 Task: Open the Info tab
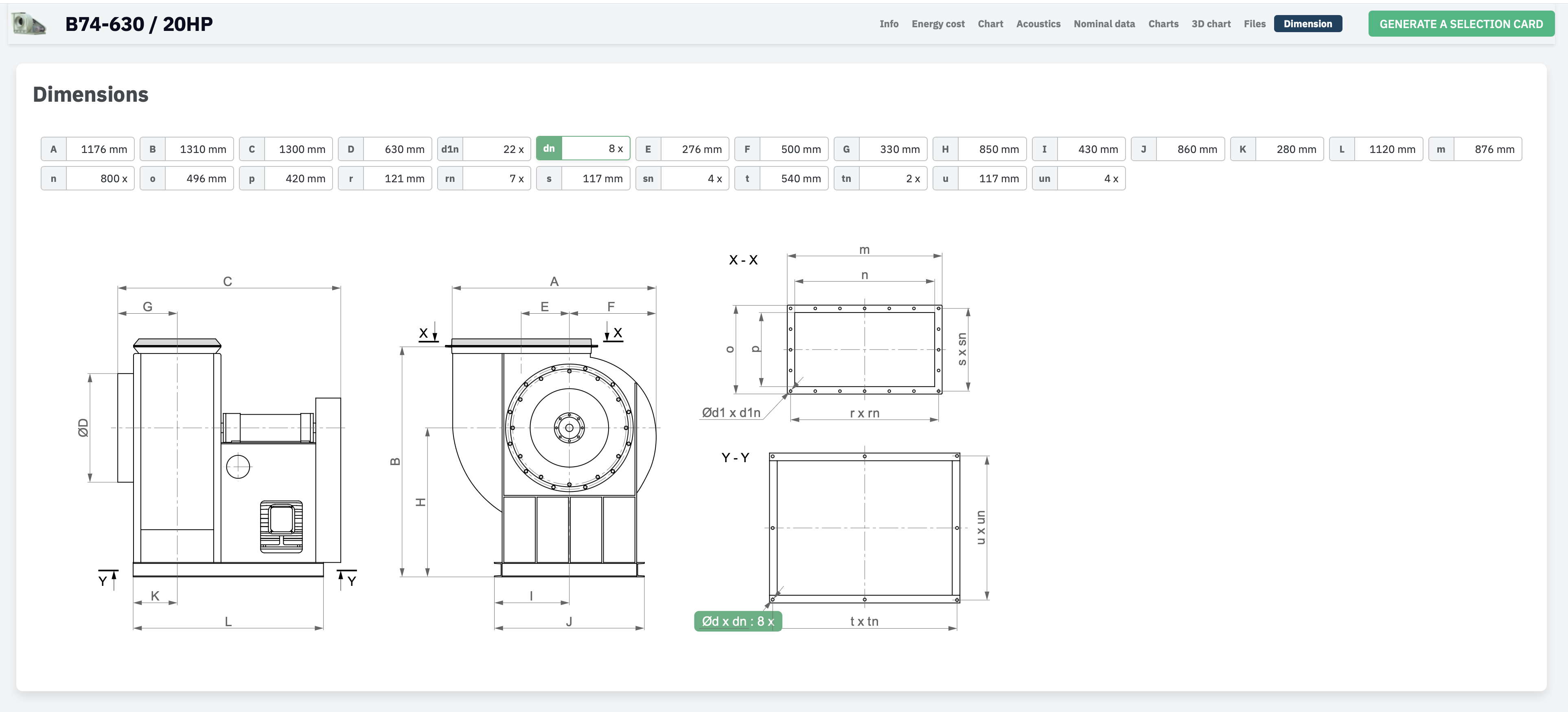click(889, 24)
